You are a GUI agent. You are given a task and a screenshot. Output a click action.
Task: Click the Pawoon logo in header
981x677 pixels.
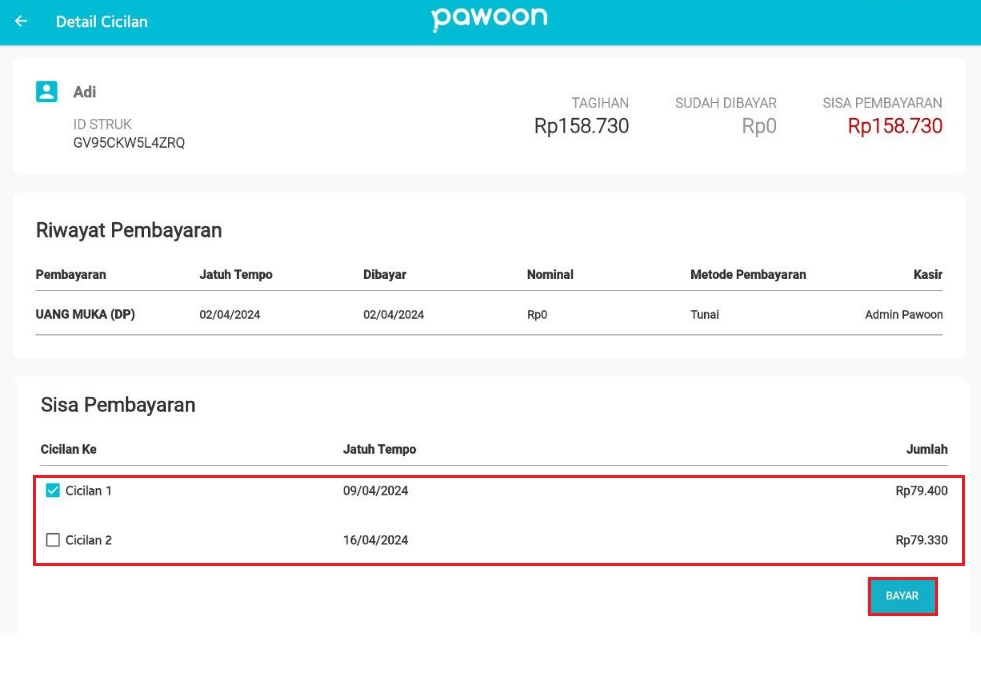[x=490, y=18]
